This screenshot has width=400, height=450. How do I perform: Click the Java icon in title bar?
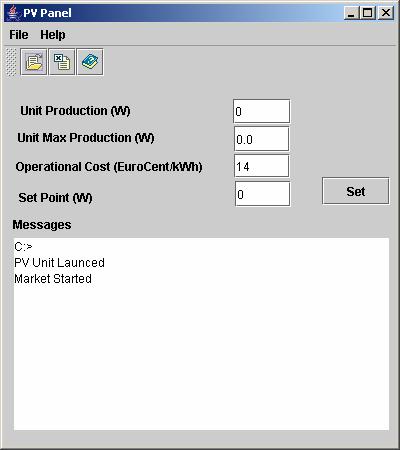pyautogui.click(x=13, y=13)
